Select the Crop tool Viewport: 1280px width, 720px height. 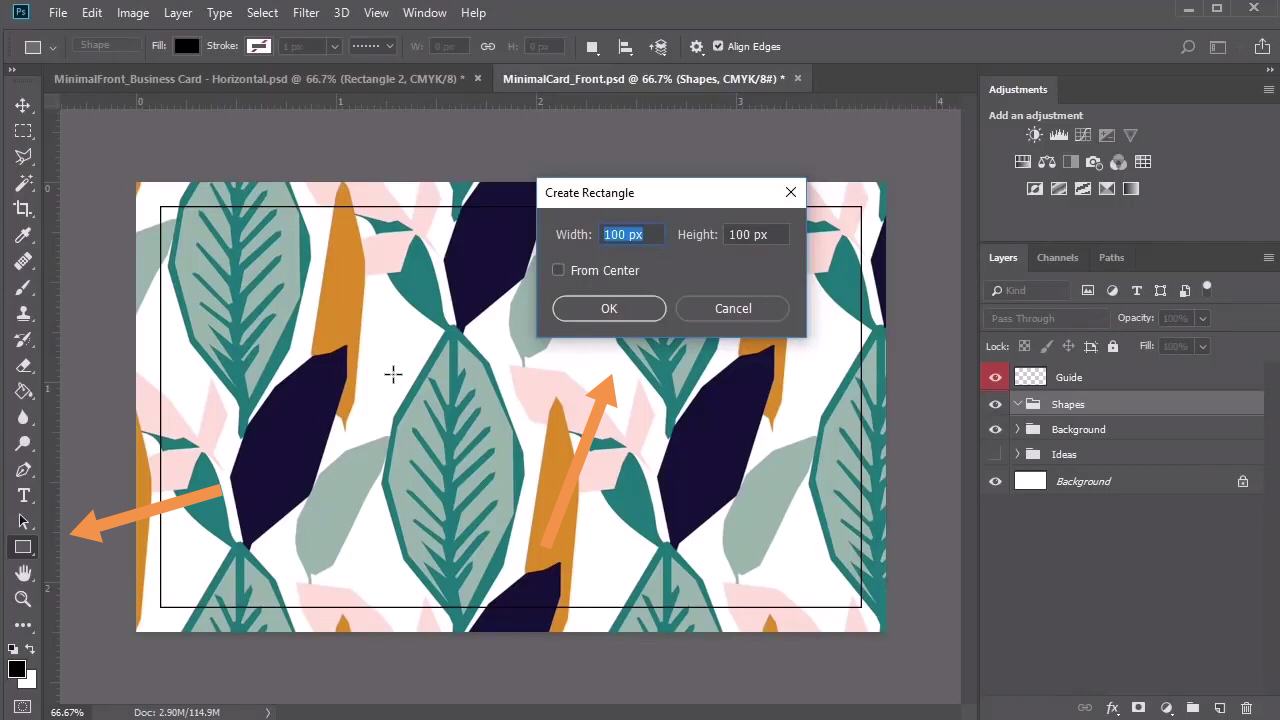[x=23, y=209]
